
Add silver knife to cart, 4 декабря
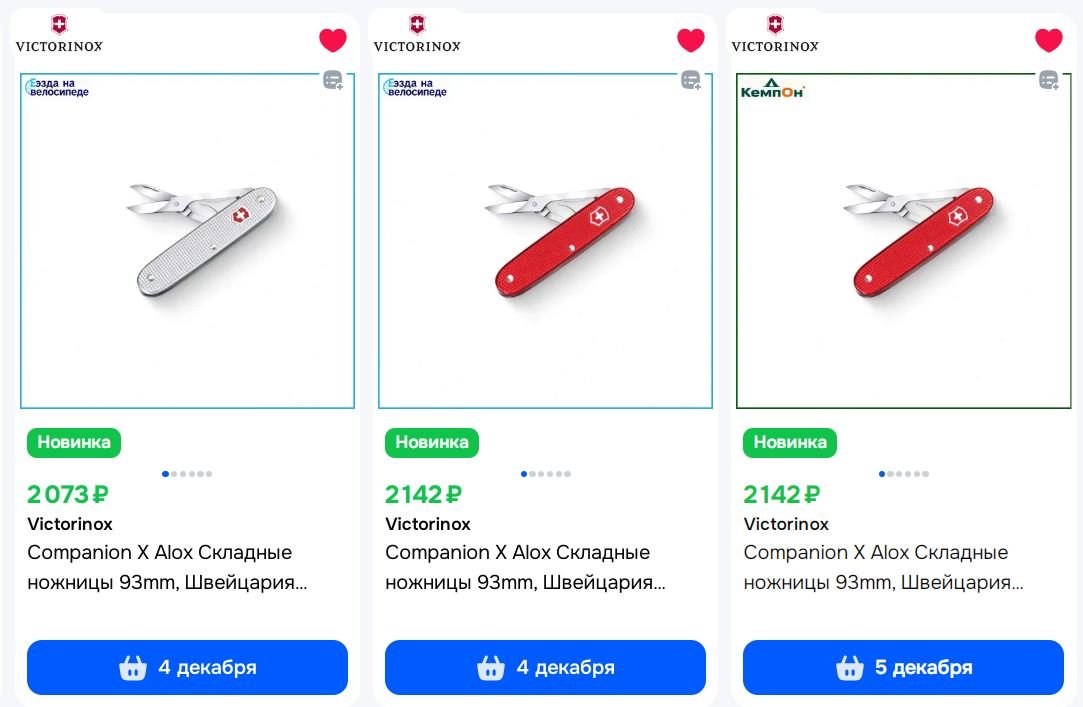pyautogui.click(x=187, y=667)
